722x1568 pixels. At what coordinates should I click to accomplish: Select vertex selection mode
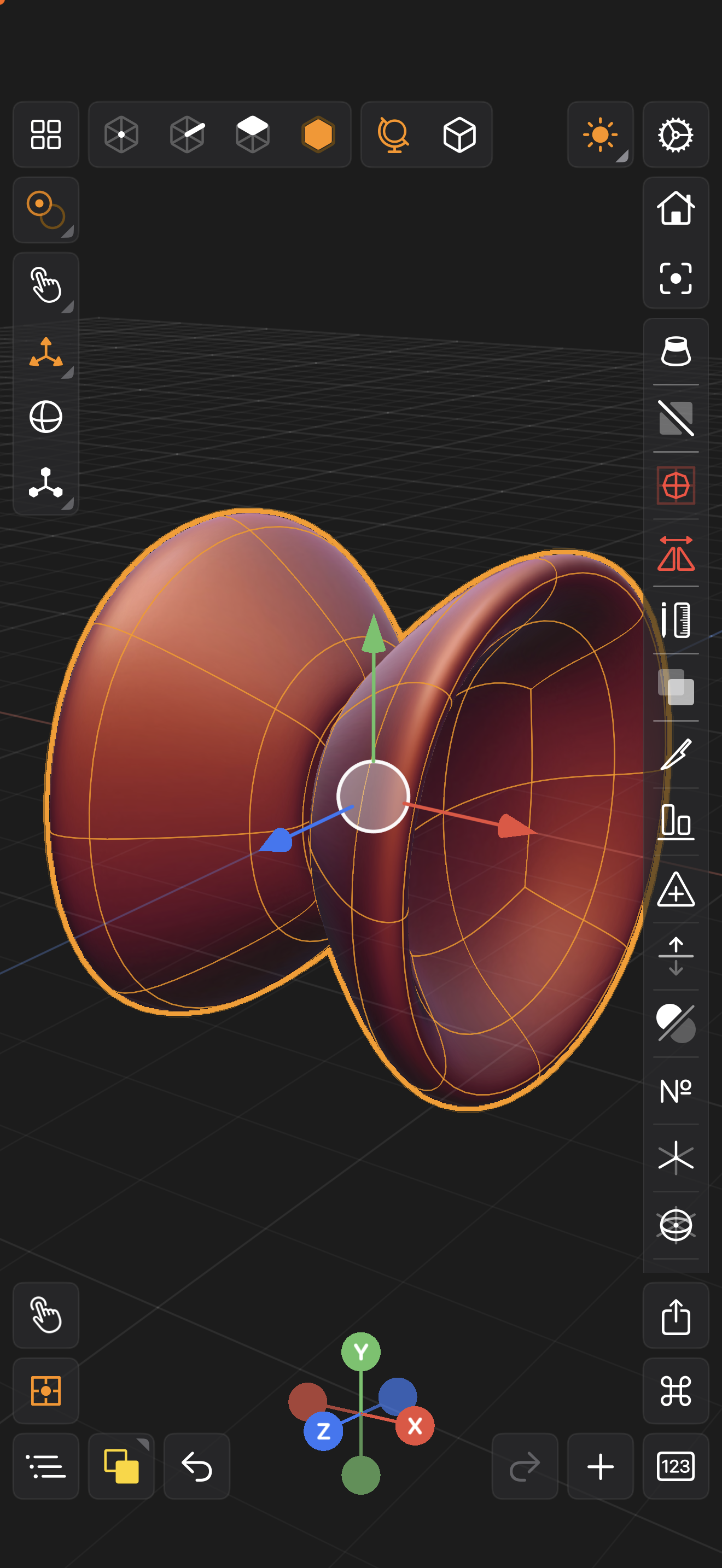coord(121,134)
